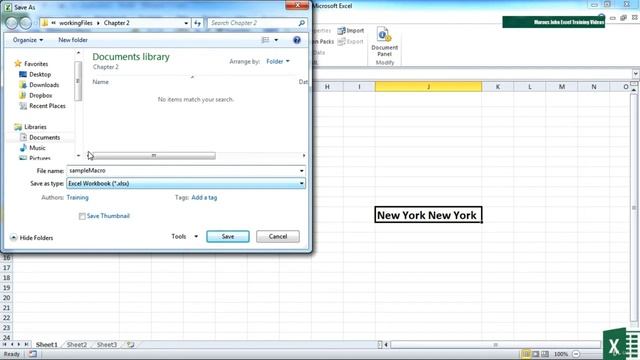Click the address bar history dropdown arrow
The height and width of the screenshot is (360, 640).
point(186,23)
